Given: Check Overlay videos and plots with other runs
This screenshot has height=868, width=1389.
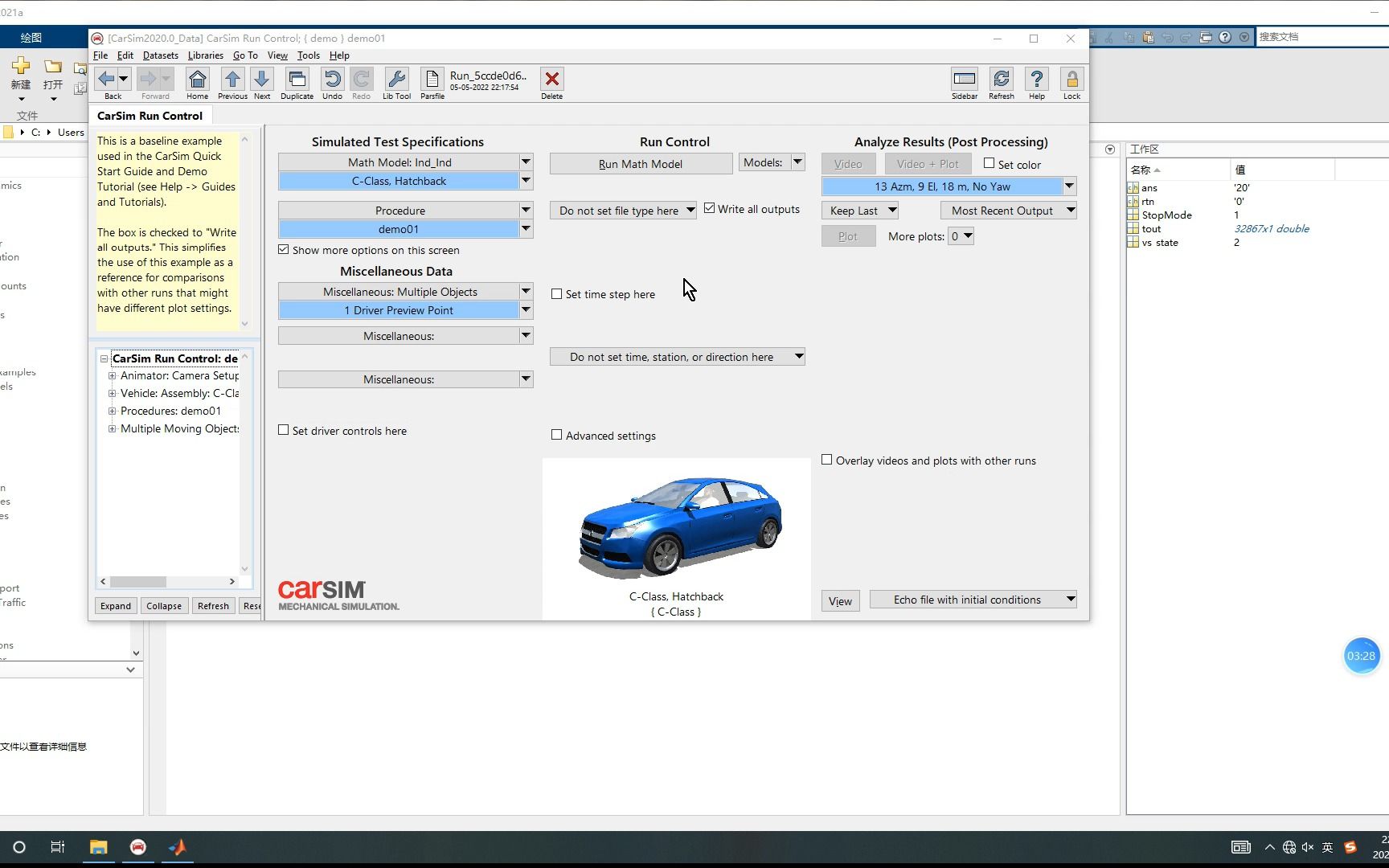Looking at the screenshot, I should tap(826, 460).
